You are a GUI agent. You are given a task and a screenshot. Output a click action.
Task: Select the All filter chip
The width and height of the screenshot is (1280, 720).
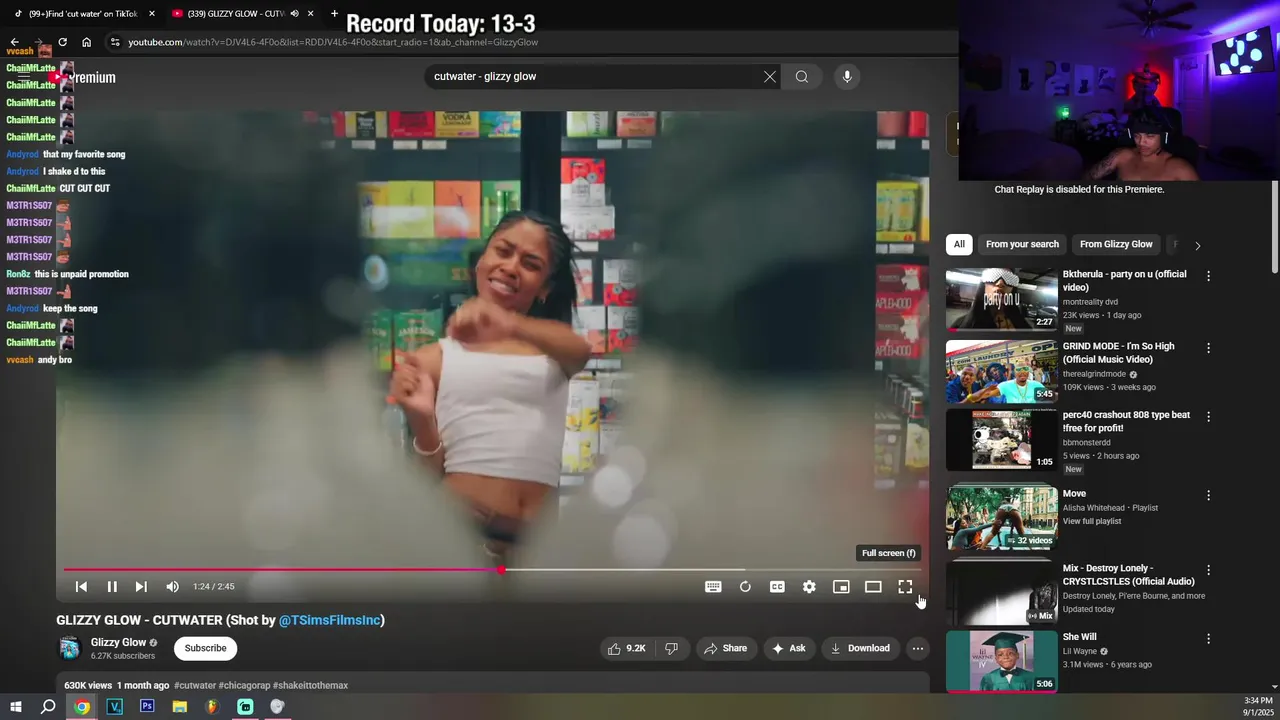pos(959,244)
